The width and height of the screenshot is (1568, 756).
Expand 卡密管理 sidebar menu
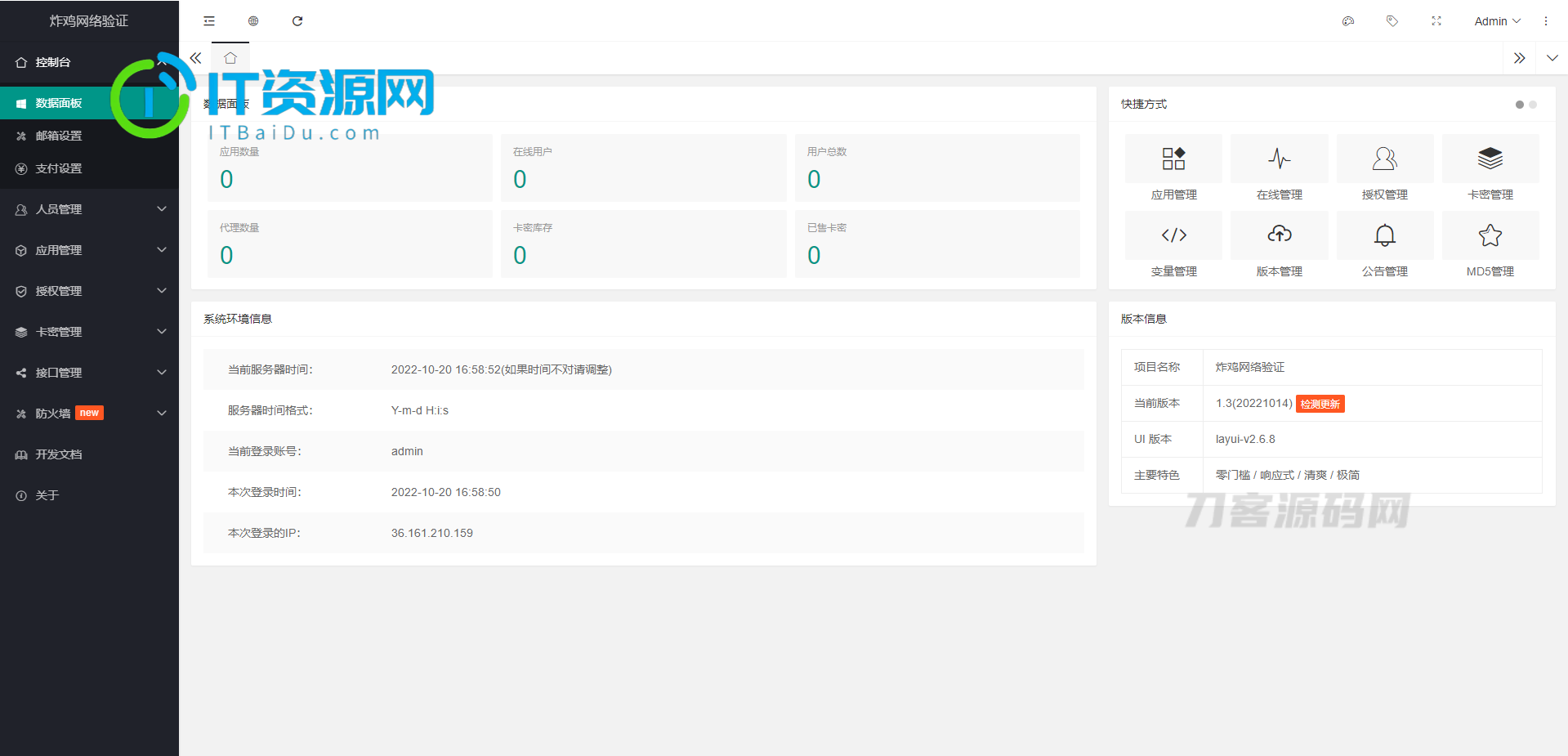pyautogui.click(x=89, y=332)
